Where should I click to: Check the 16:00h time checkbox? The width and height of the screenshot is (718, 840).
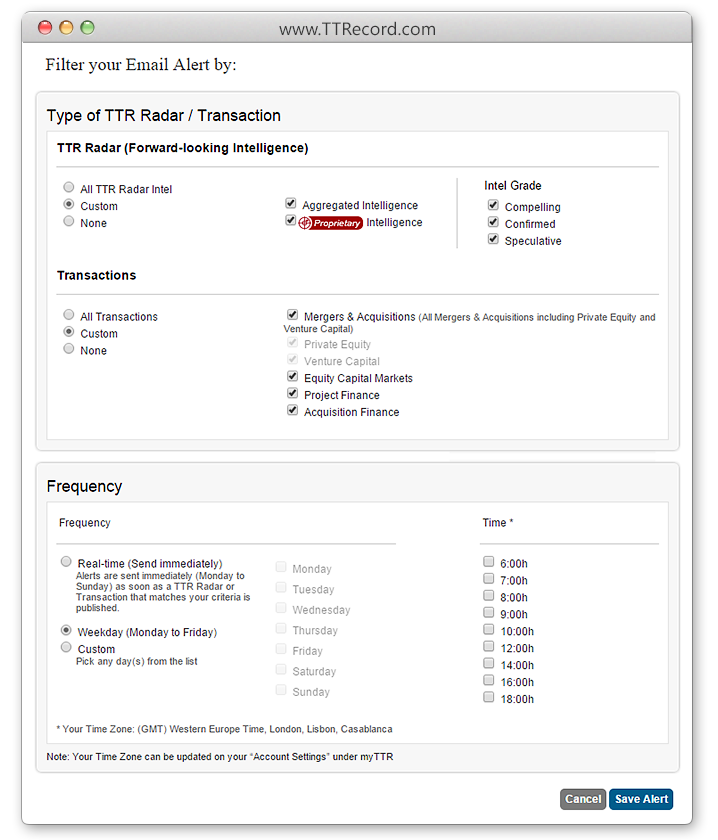coord(489,680)
